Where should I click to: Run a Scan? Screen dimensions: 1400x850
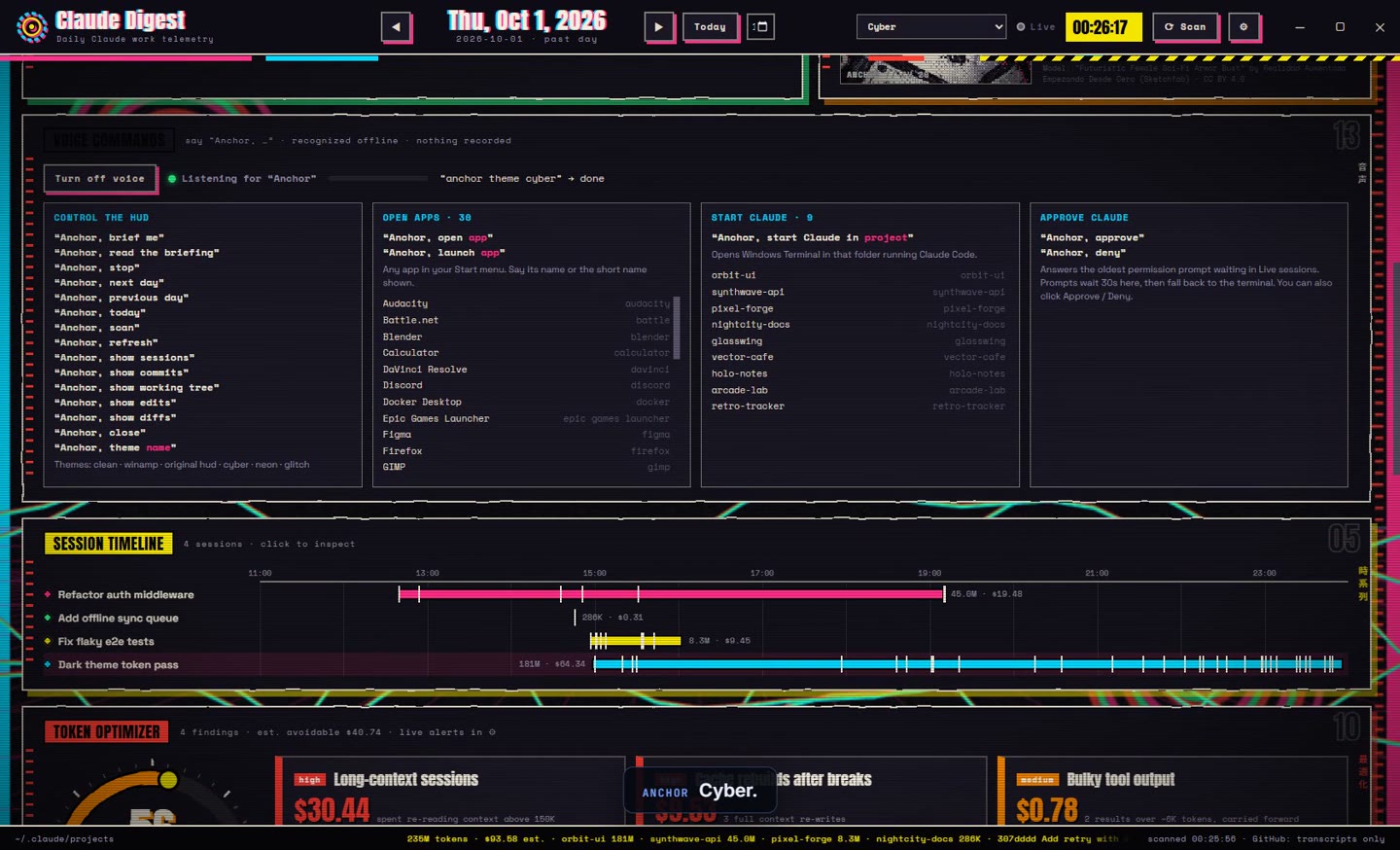[1185, 27]
